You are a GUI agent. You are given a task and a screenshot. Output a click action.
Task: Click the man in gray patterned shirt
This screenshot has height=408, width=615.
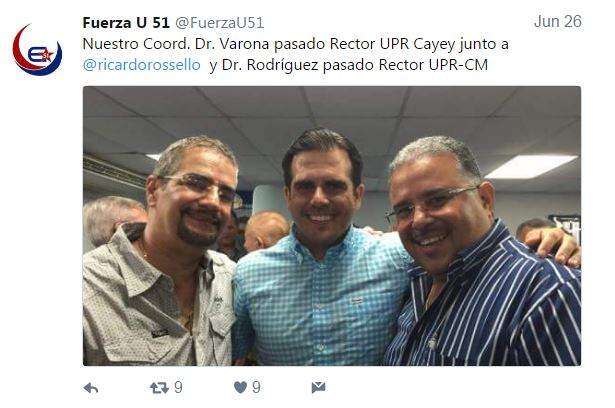coord(161,255)
